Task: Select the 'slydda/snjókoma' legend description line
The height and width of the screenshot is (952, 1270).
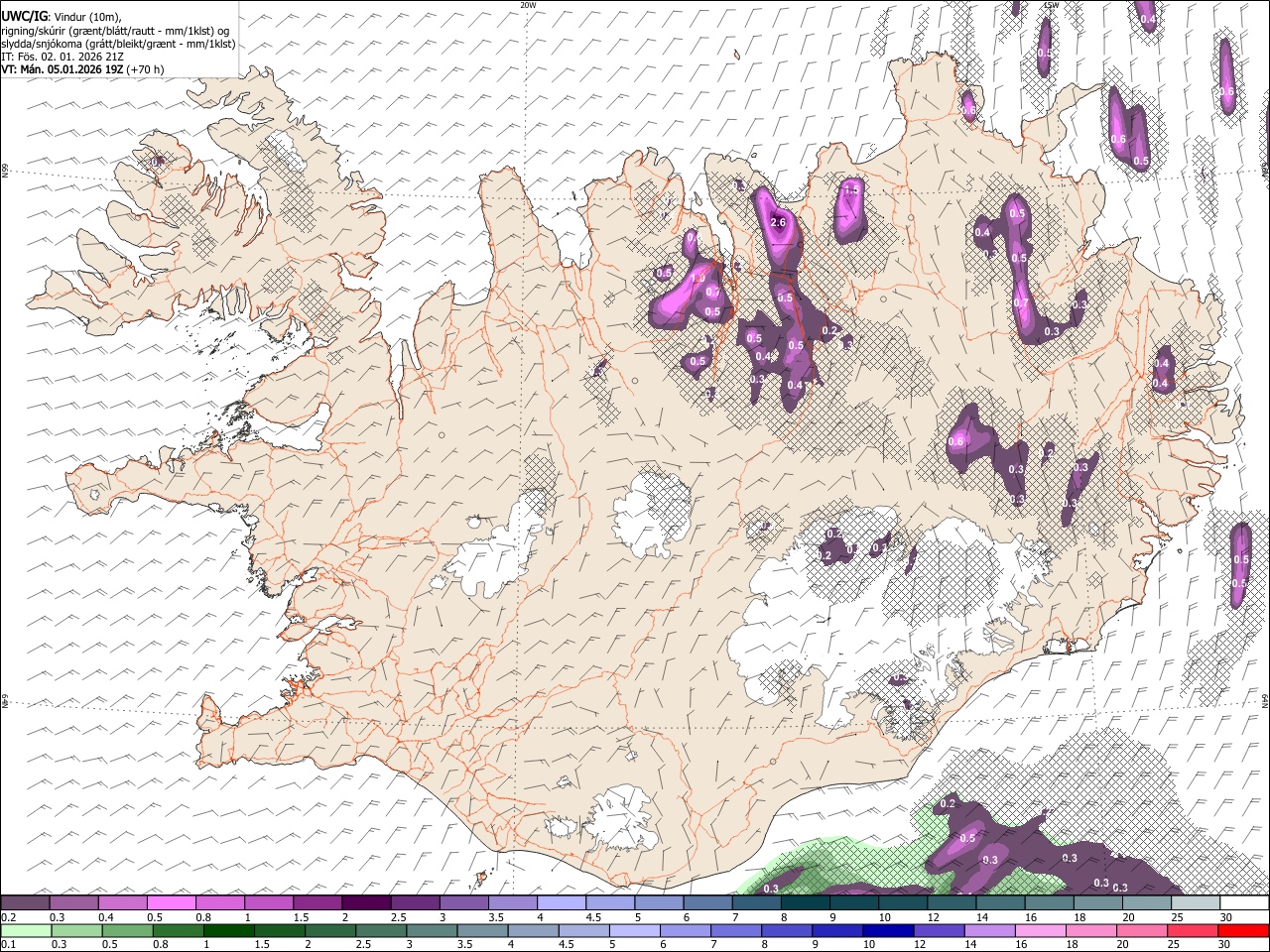Action: 119,44
